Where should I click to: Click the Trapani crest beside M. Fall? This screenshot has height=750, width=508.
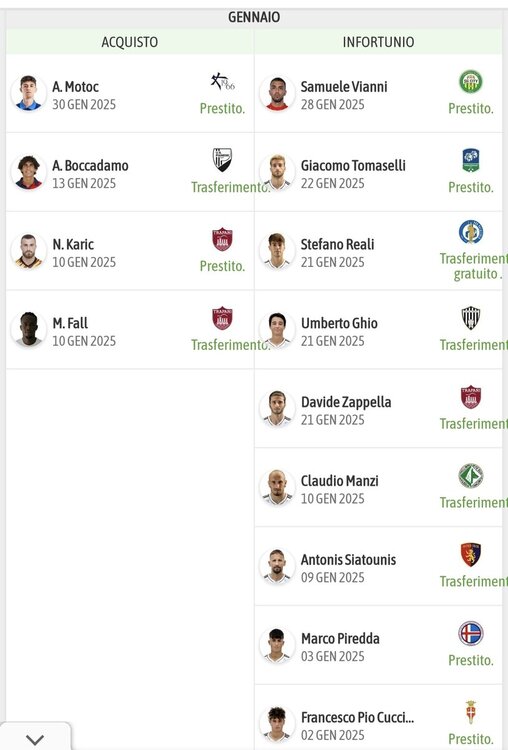coord(222,318)
